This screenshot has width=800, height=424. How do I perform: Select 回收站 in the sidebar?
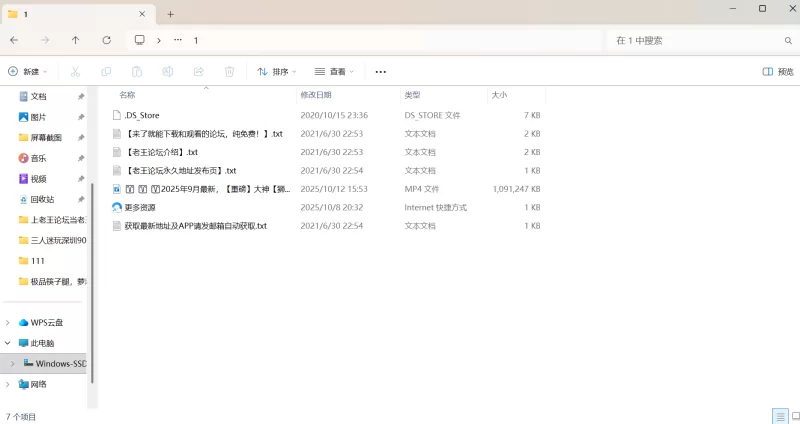[x=45, y=199]
